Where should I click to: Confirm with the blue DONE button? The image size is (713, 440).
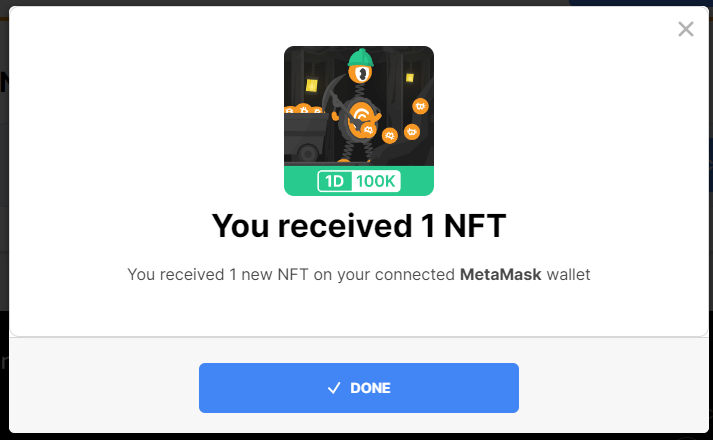(x=358, y=388)
